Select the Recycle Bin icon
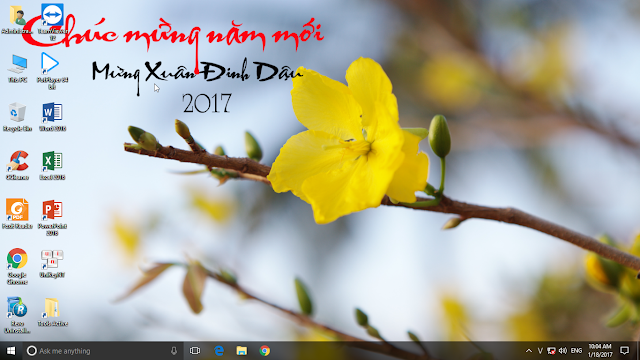This screenshot has height=360, width=640. pos(17,117)
